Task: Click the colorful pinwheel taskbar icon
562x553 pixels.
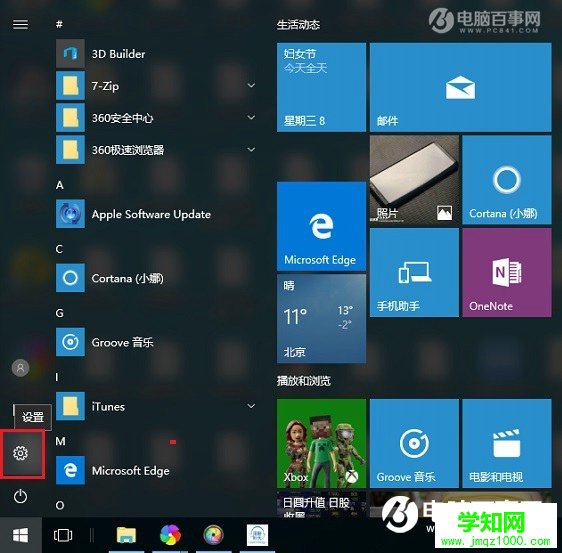Action: [x=170, y=535]
